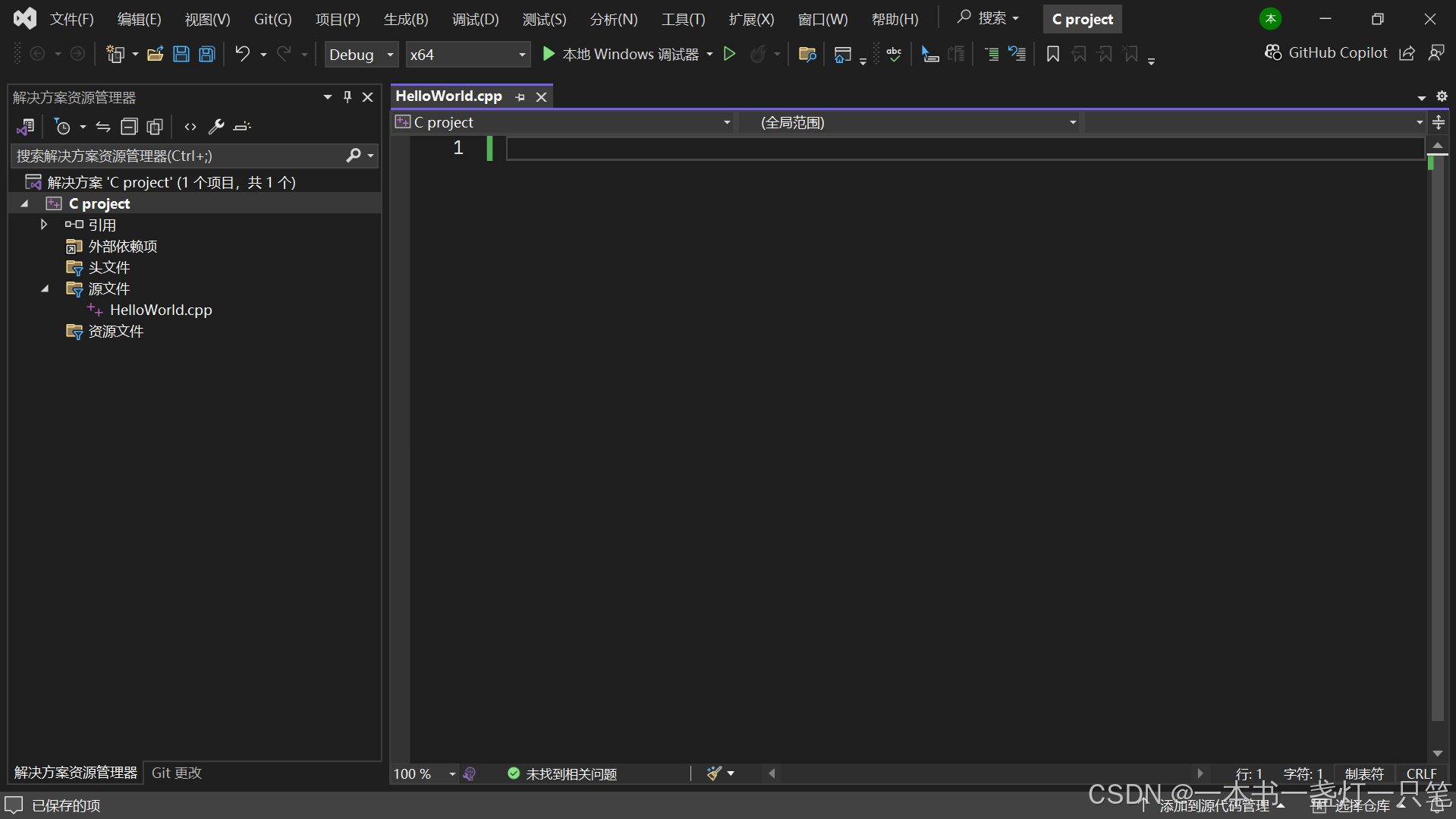
Task: Click the 行: 1 line indicator
Action: click(x=1248, y=773)
